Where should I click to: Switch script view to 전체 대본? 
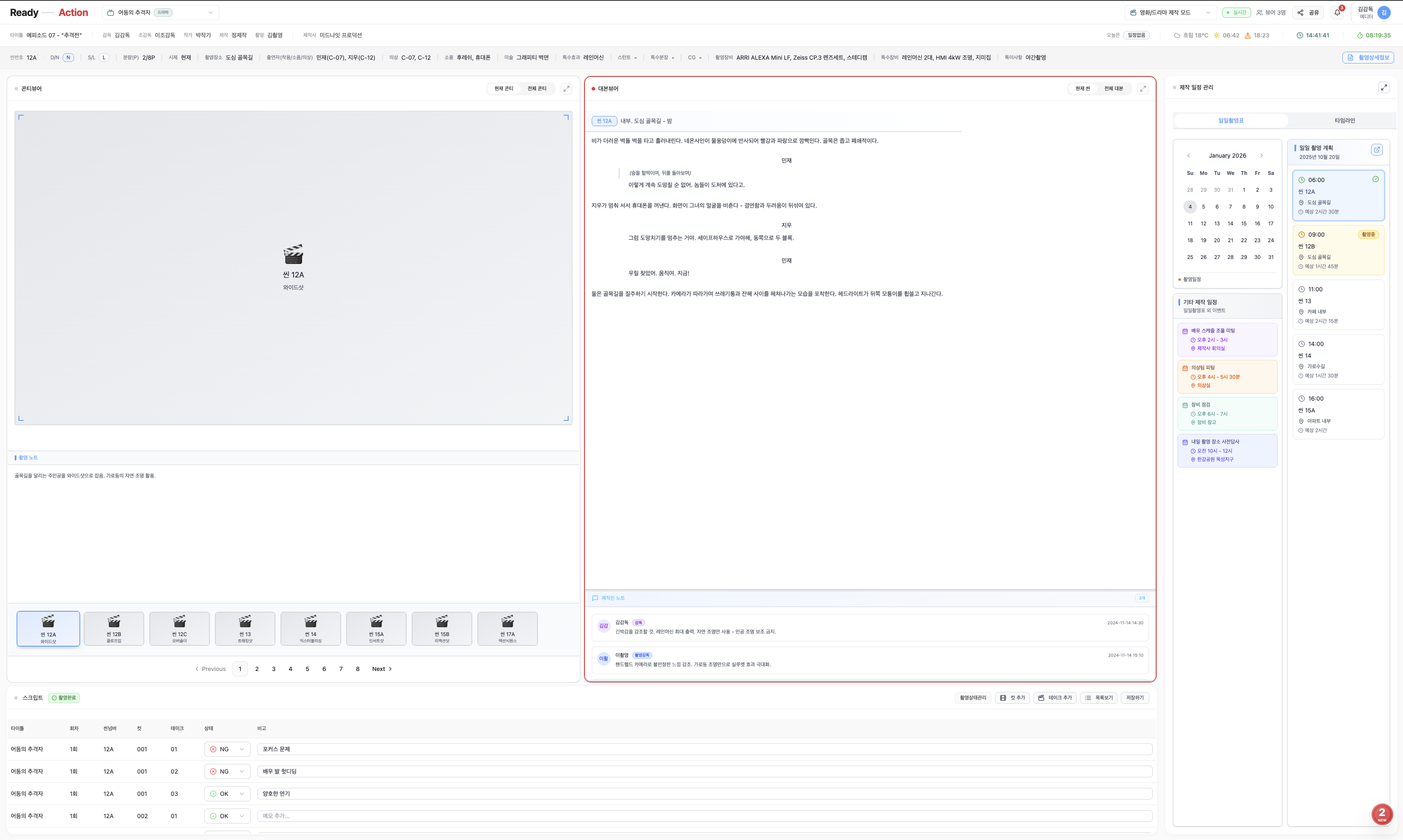tap(1113, 88)
